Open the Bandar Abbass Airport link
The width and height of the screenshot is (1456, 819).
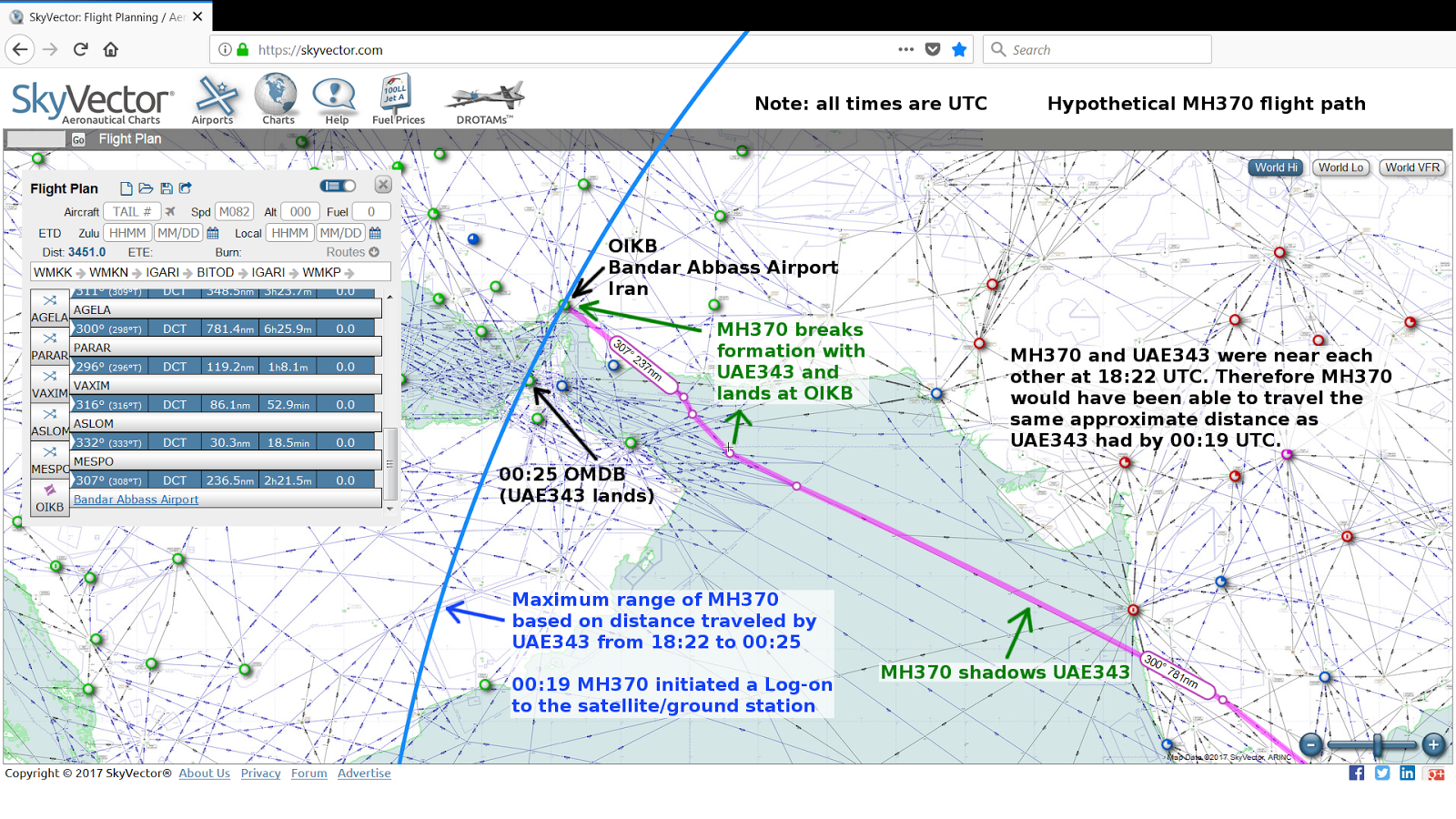coord(136,500)
